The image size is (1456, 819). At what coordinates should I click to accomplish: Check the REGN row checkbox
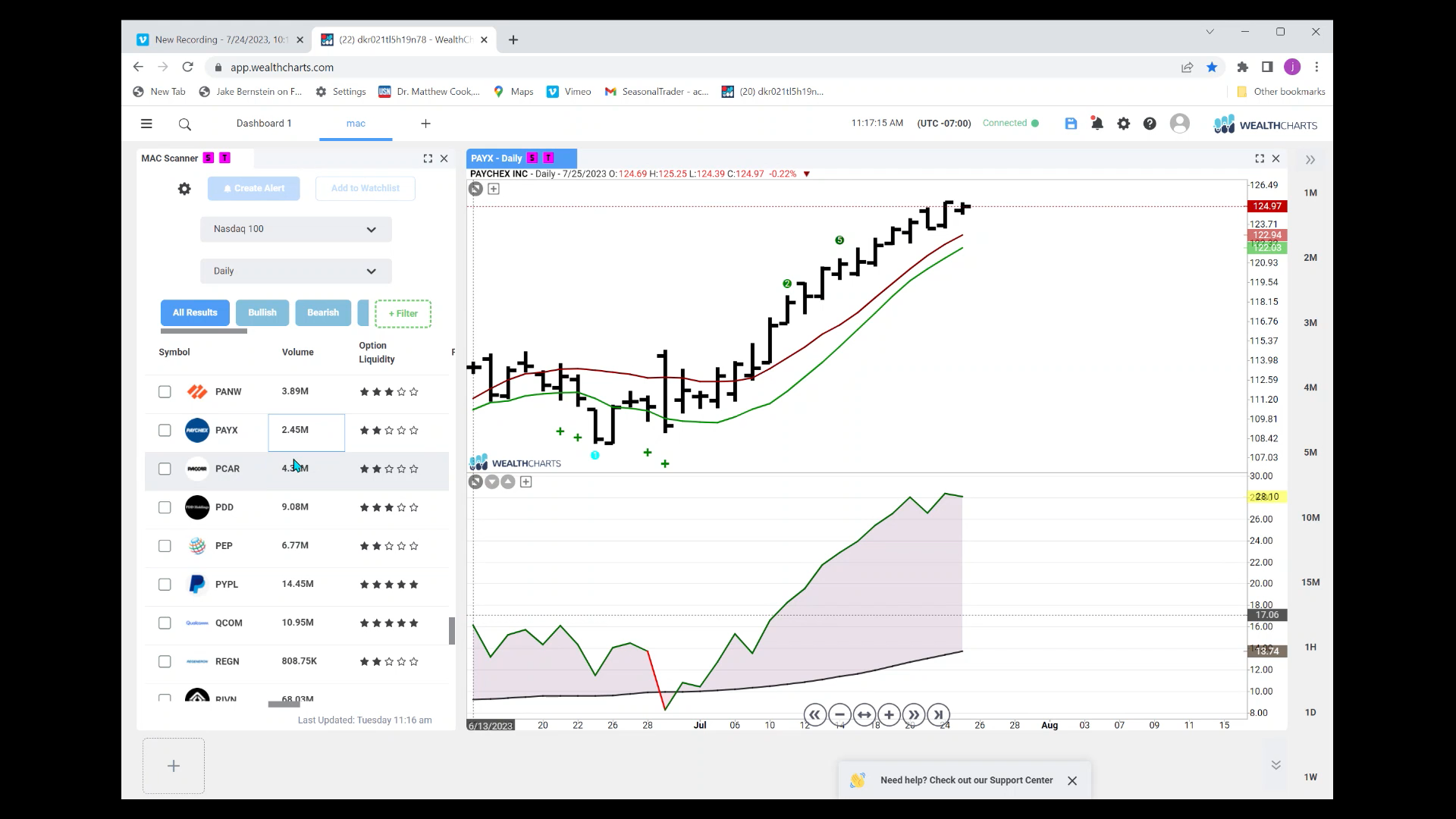165,662
